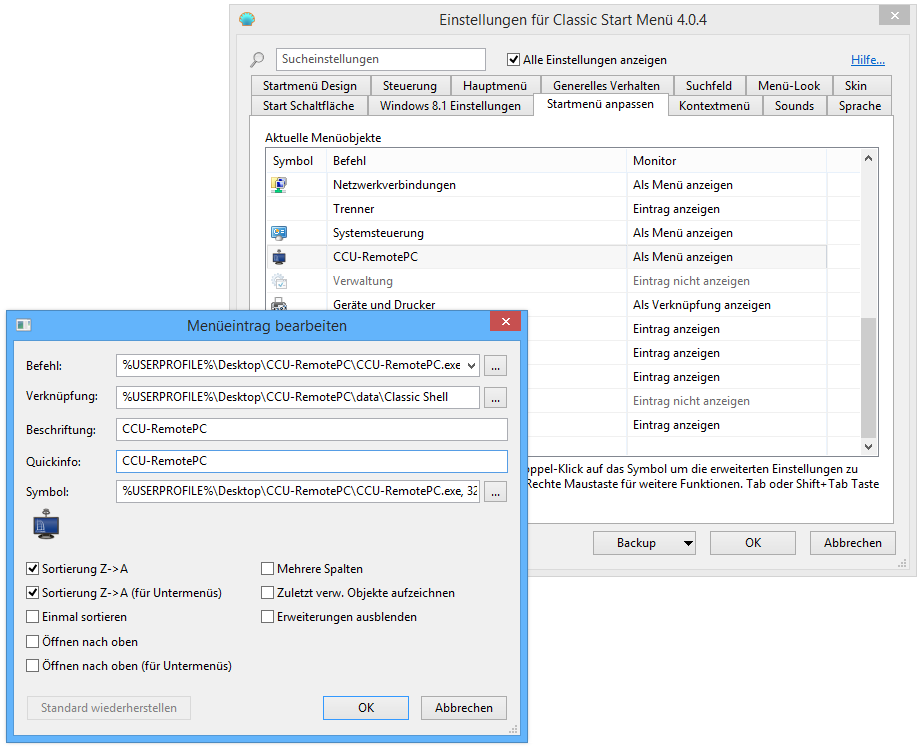923x749 pixels.
Task: Switch to Steuerung tab
Action: pyautogui.click(x=410, y=86)
